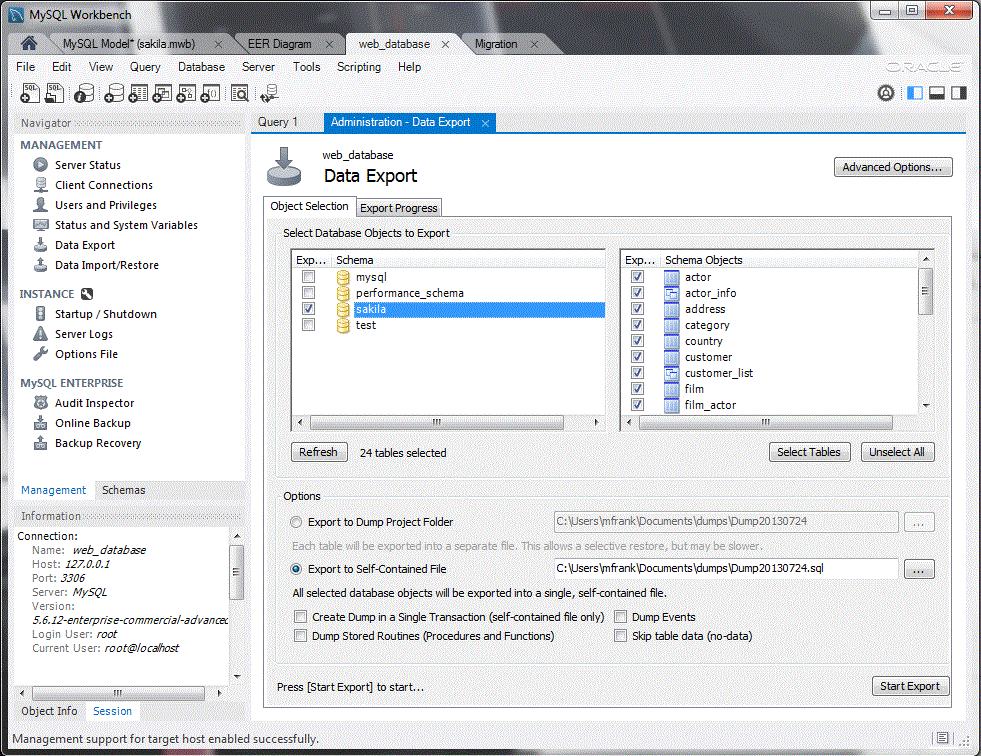Enable Dump Events checkbox
Screen dimensions: 981x756
pyautogui.click(x=621, y=617)
